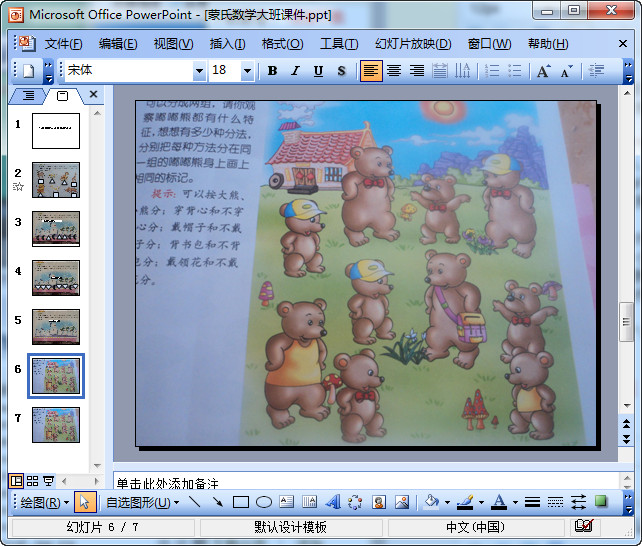Click the Decrease indent icon
The width and height of the screenshot is (642, 546).
point(596,71)
